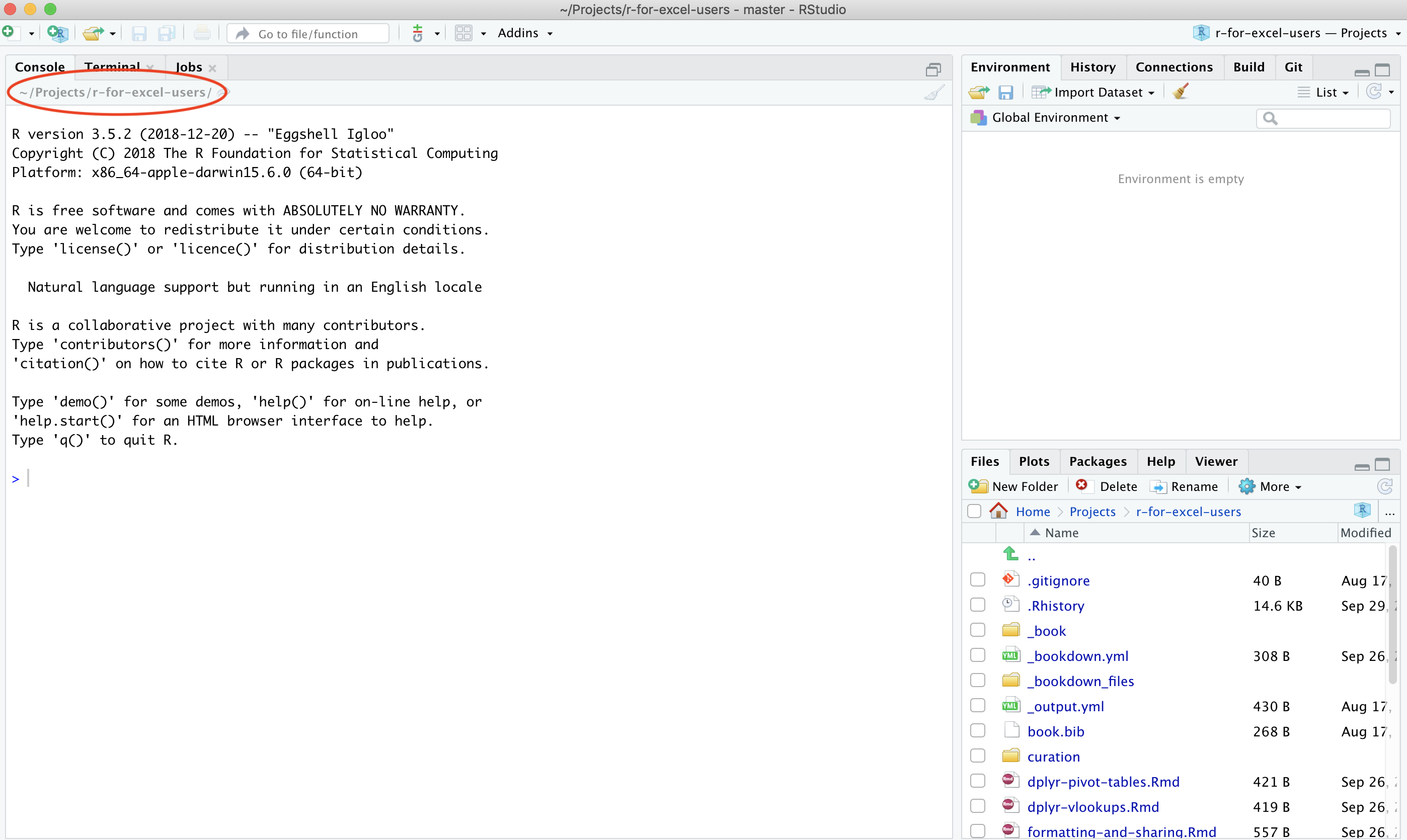Click the Open File folder icon
This screenshot has width=1407, height=840.
(94, 33)
